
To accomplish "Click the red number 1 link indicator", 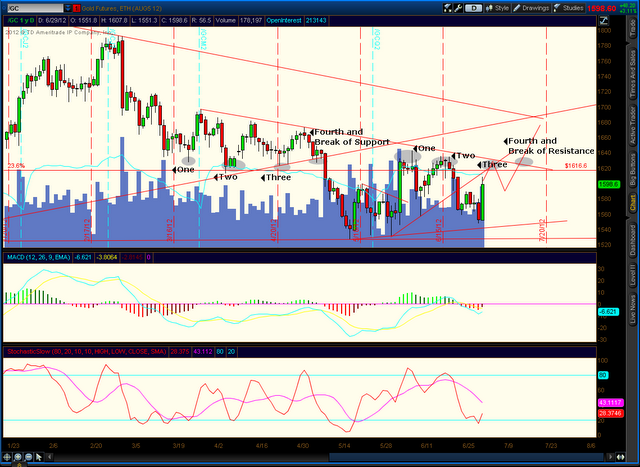I will pyautogui.click(x=77, y=8).
